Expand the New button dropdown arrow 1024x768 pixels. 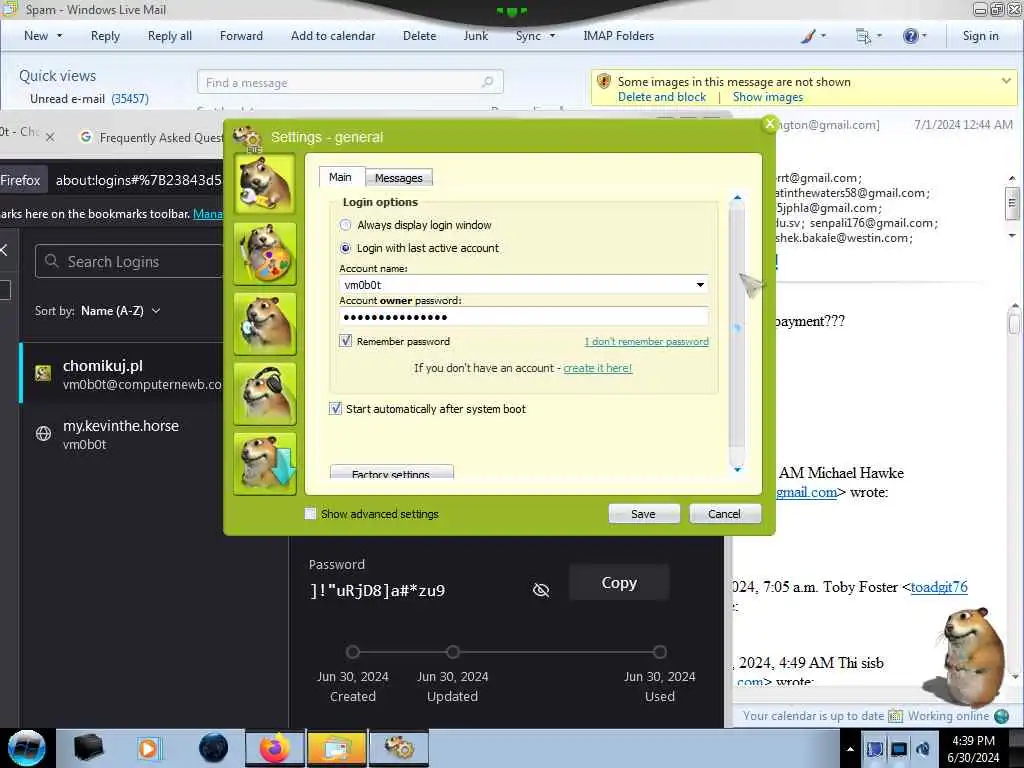pos(59,36)
